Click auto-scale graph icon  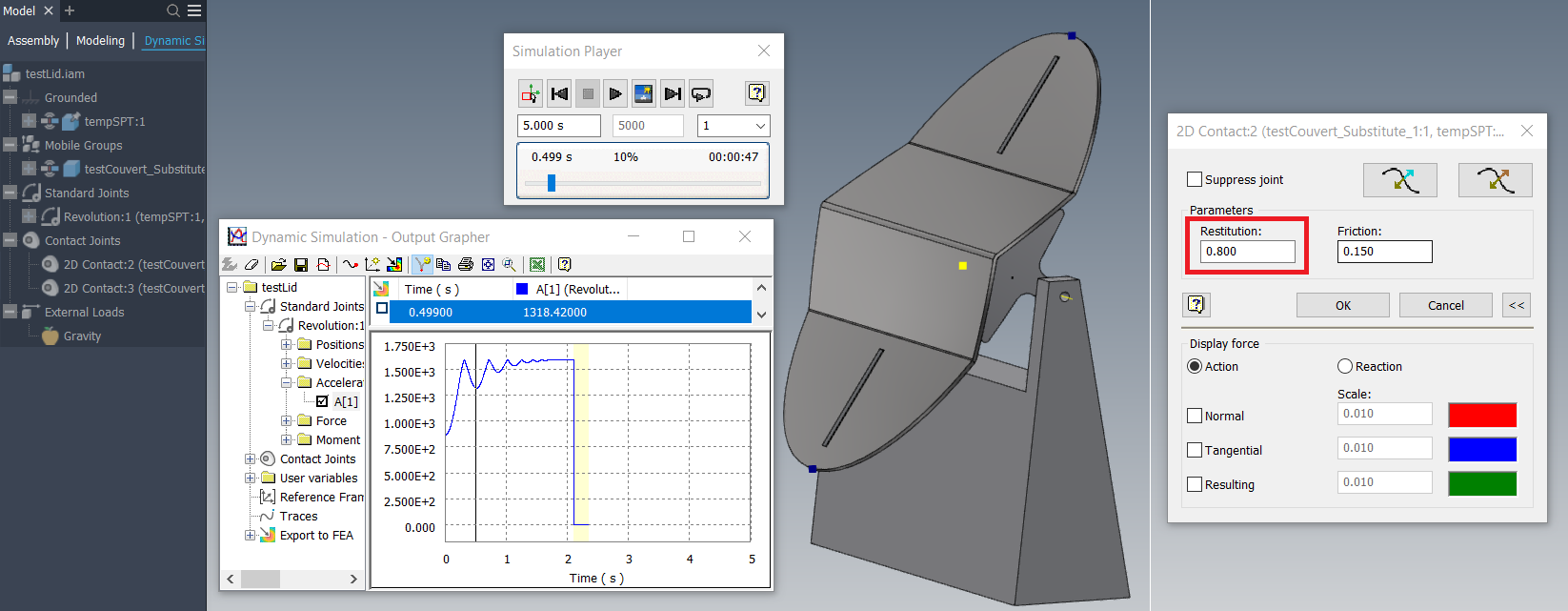[488, 264]
